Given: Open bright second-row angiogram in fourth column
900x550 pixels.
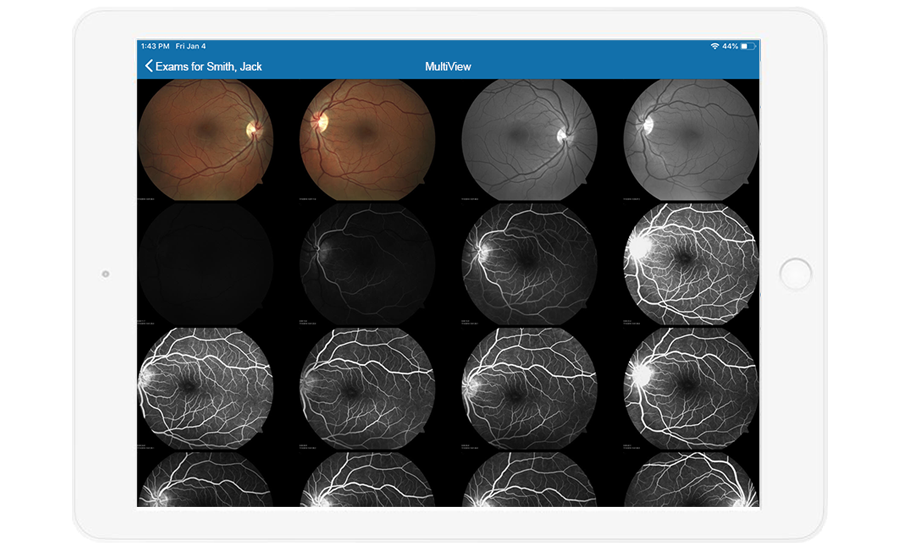Looking at the screenshot, I should (x=691, y=264).
